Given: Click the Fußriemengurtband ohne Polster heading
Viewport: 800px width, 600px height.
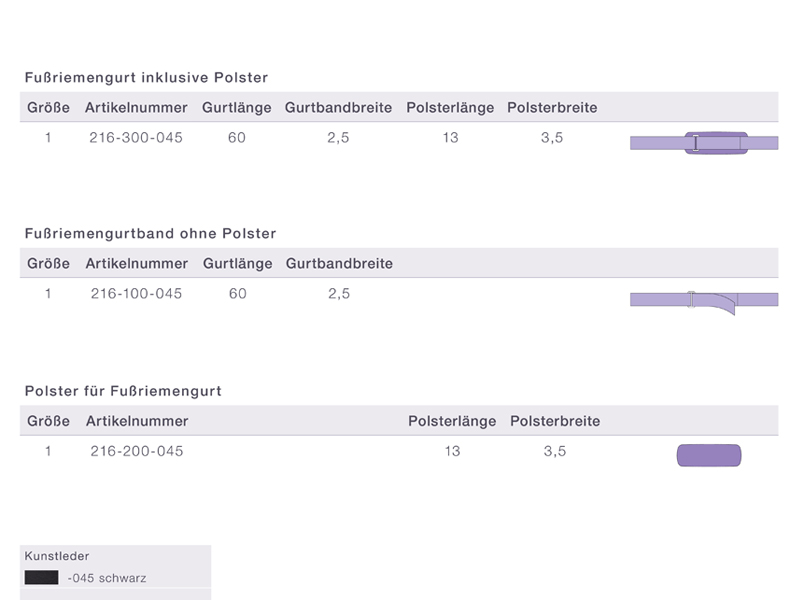Looking at the screenshot, I should (x=151, y=234).
